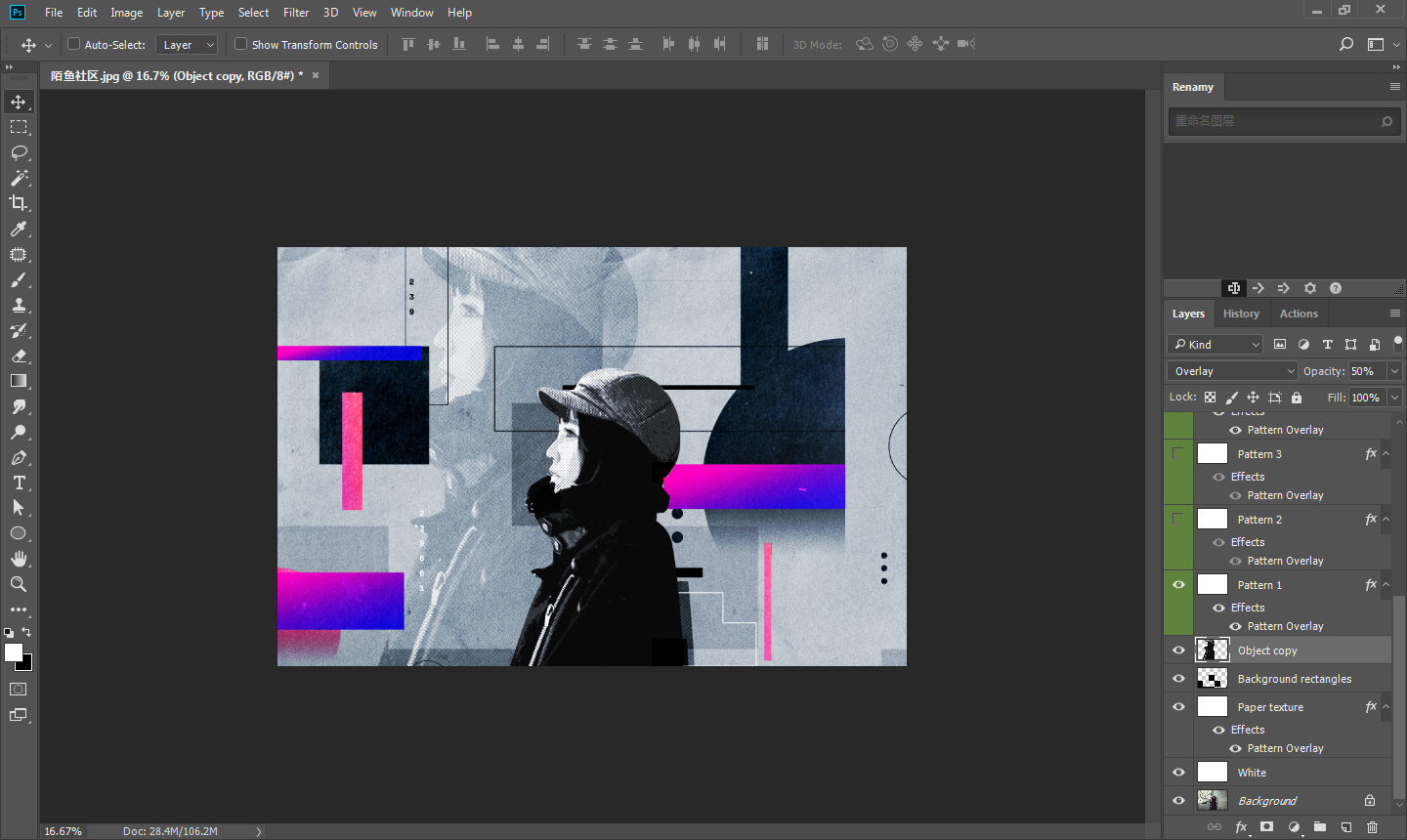Image resolution: width=1407 pixels, height=840 pixels.
Task: Select the Gradient tool
Action: [x=19, y=381]
